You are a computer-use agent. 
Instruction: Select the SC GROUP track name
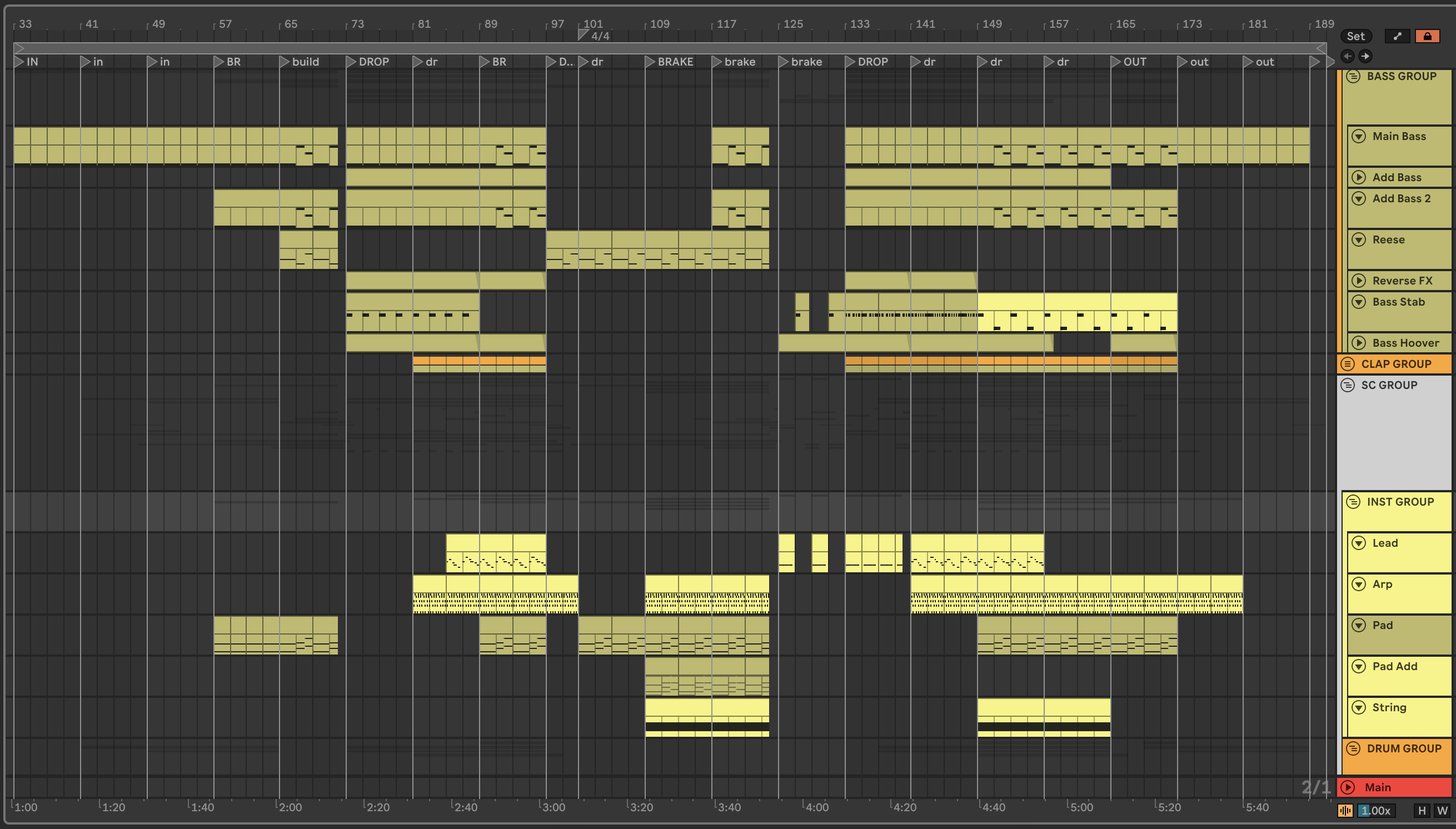point(1389,385)
